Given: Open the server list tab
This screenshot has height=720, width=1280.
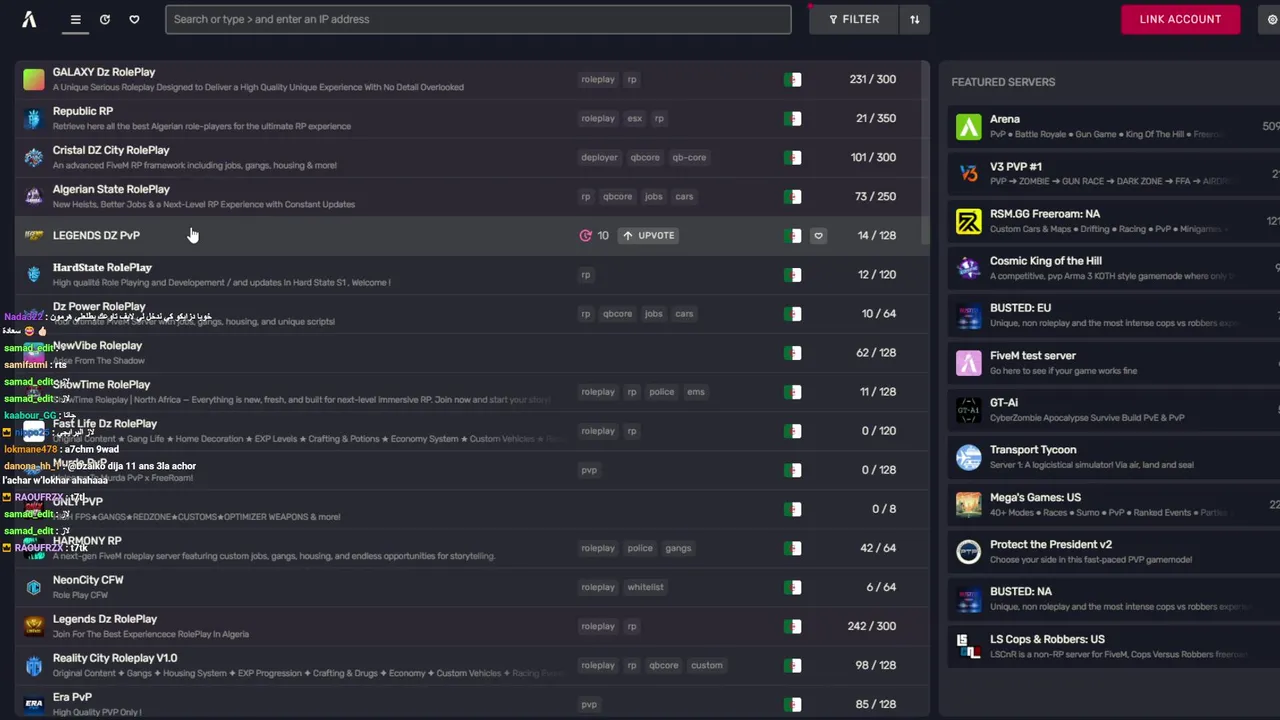Looking at the screenshot, I should pyautogui.click(x=75, y=19).
